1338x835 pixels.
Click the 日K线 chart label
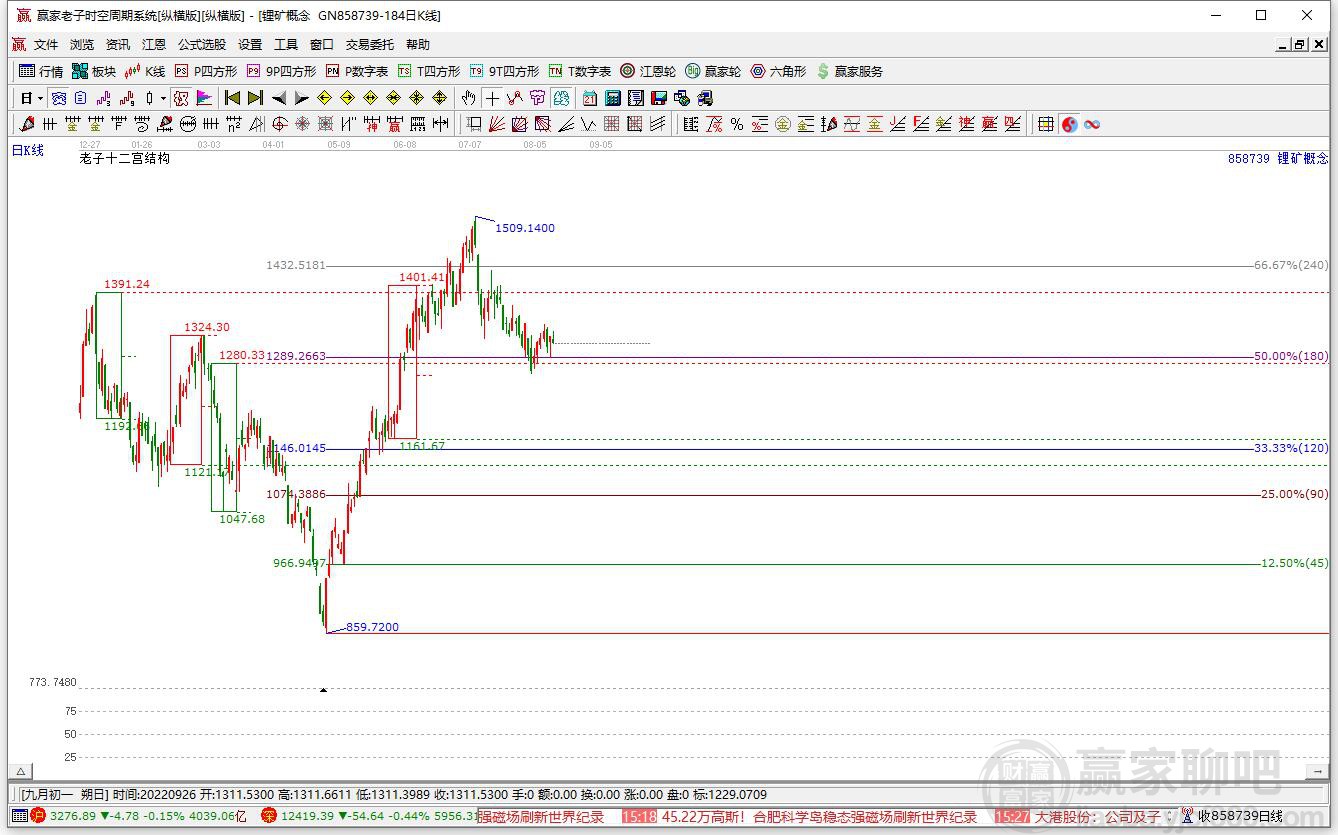(x=28, y=150)
